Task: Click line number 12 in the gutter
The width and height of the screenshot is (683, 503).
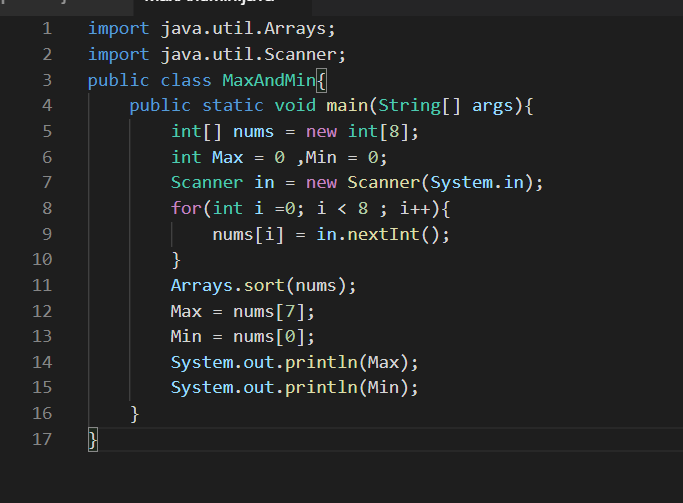Action: pos(42,311)
